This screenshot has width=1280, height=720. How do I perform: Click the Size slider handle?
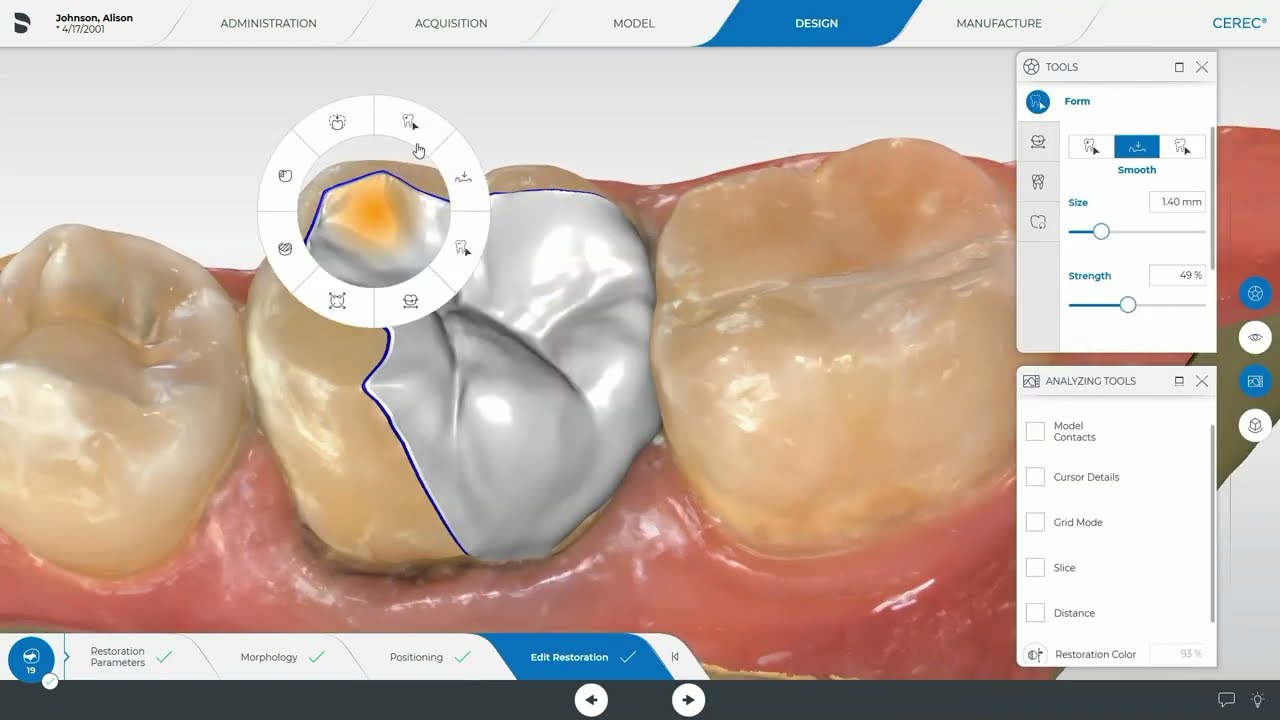[x=1101, y=232]
